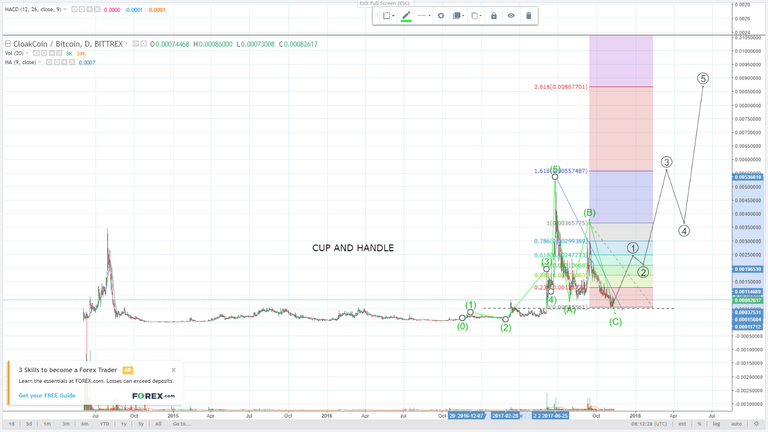Open Vol (20) format settings icon
Image resolution: width=768 pixels, height=432 pixels.
coord(44,53)
